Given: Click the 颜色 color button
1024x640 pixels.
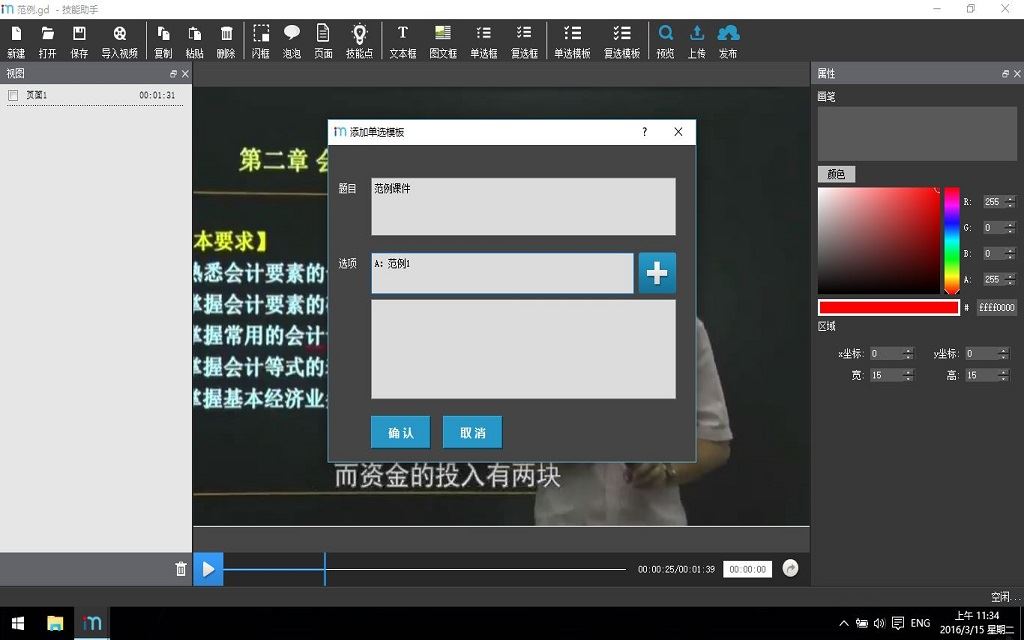Looking at the screenshot, I should [x=836, y=174].
